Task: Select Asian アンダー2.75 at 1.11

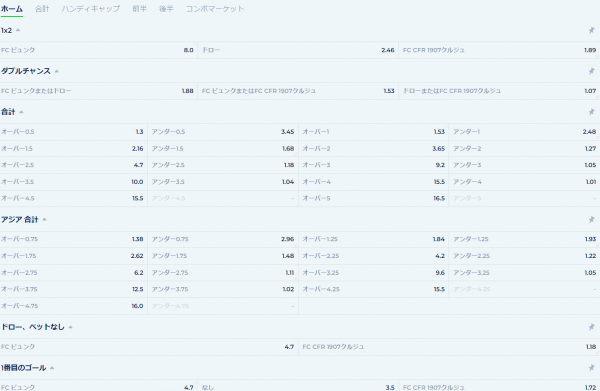Action: tap(223, 273)
